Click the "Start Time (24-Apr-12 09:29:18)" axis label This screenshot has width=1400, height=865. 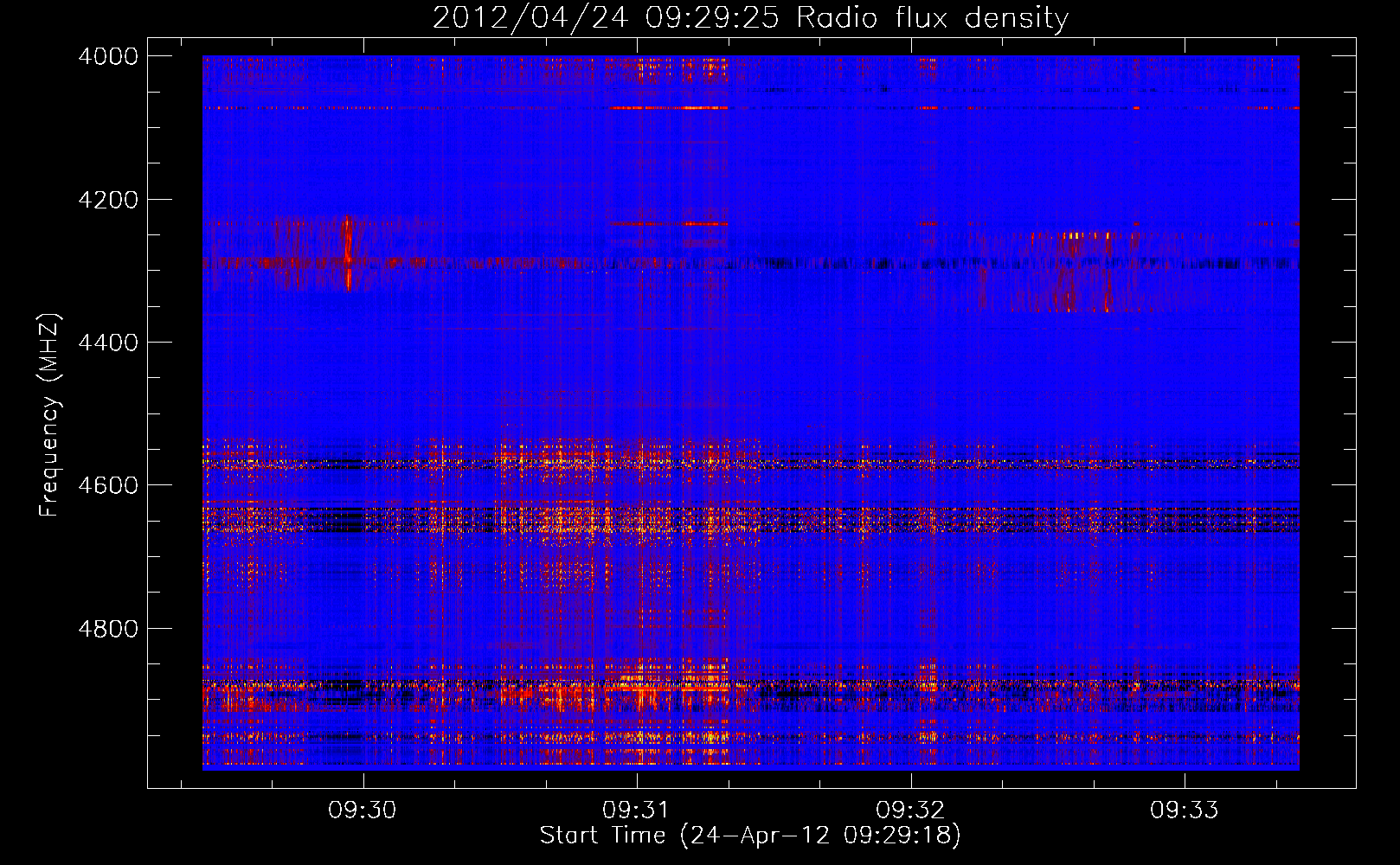click(x=750, y=836)
